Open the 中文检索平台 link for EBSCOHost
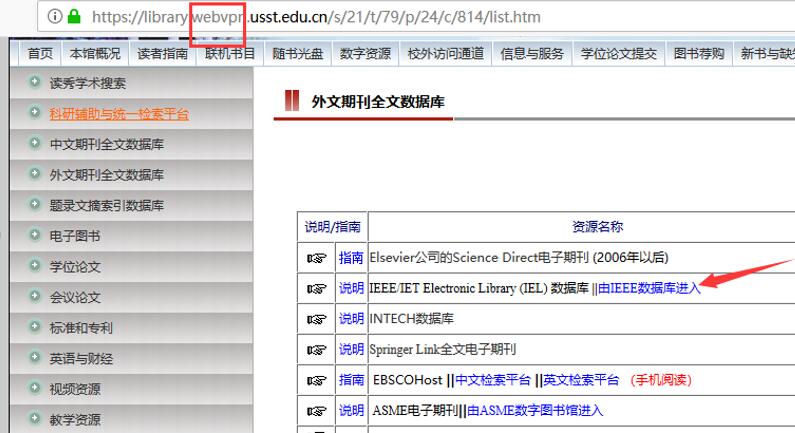795x433 pixels. pos(493,380)
